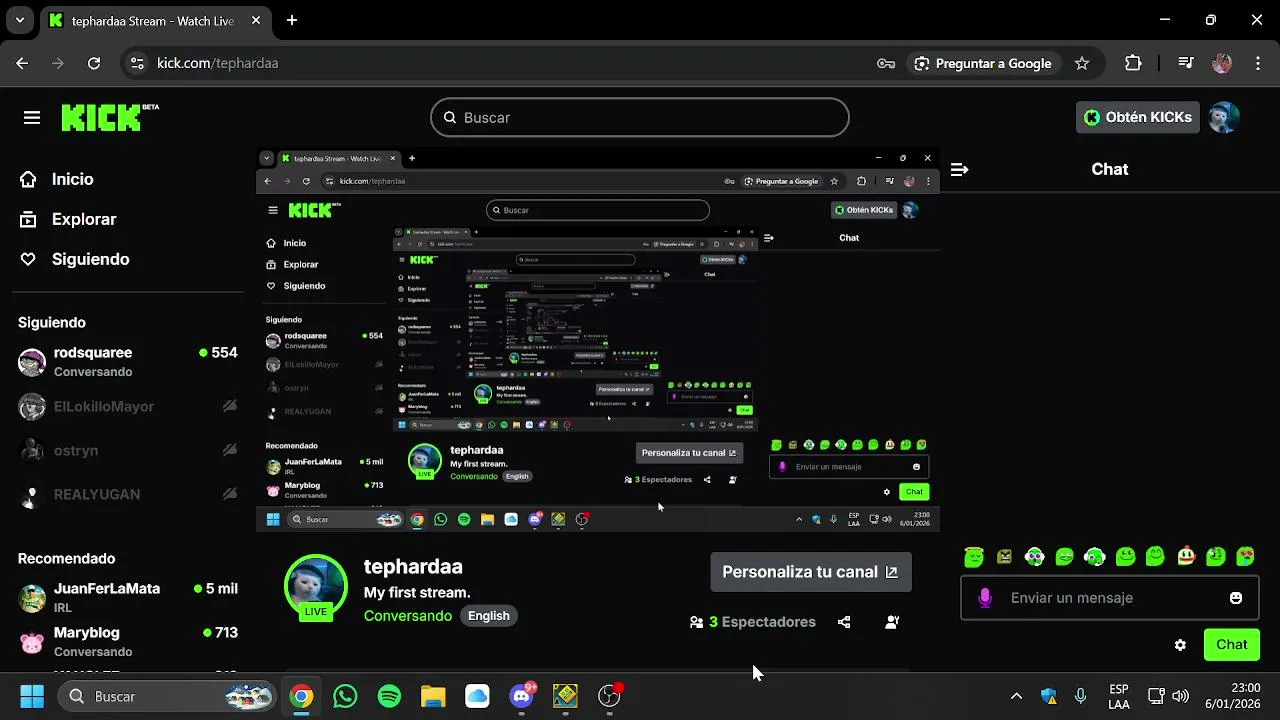Image resolution: width=1280 pixels, height=720 pixels.
Task: Open Spotify from the taskbar
Action: coord(389,696)
